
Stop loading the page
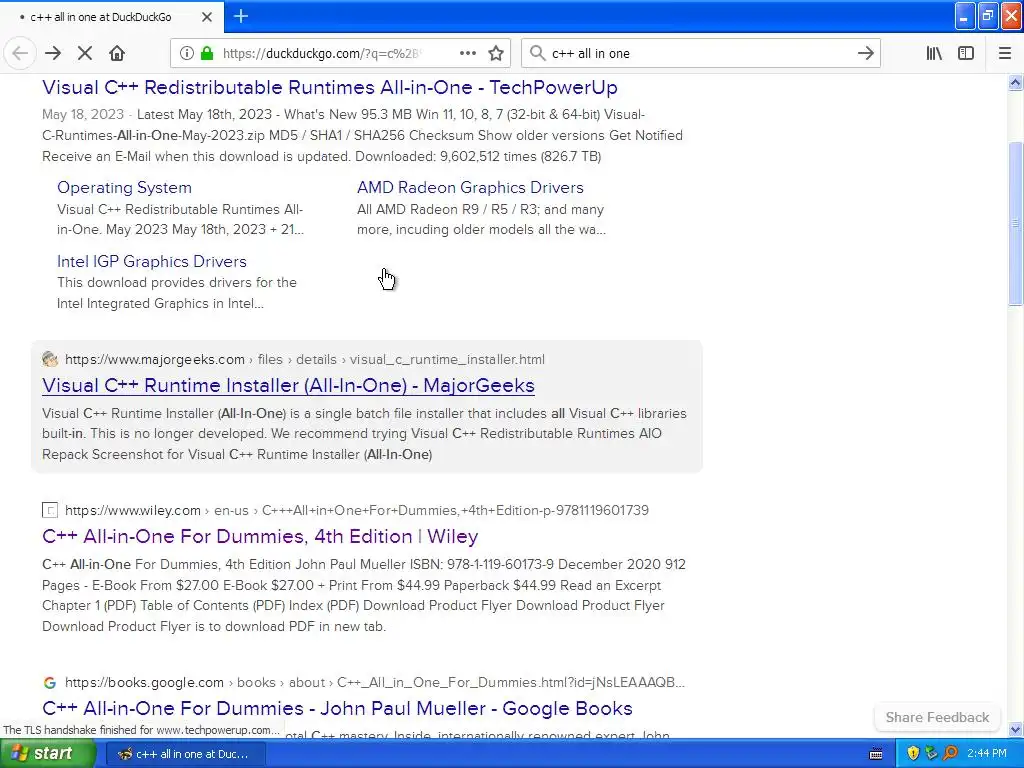point(85,54)
